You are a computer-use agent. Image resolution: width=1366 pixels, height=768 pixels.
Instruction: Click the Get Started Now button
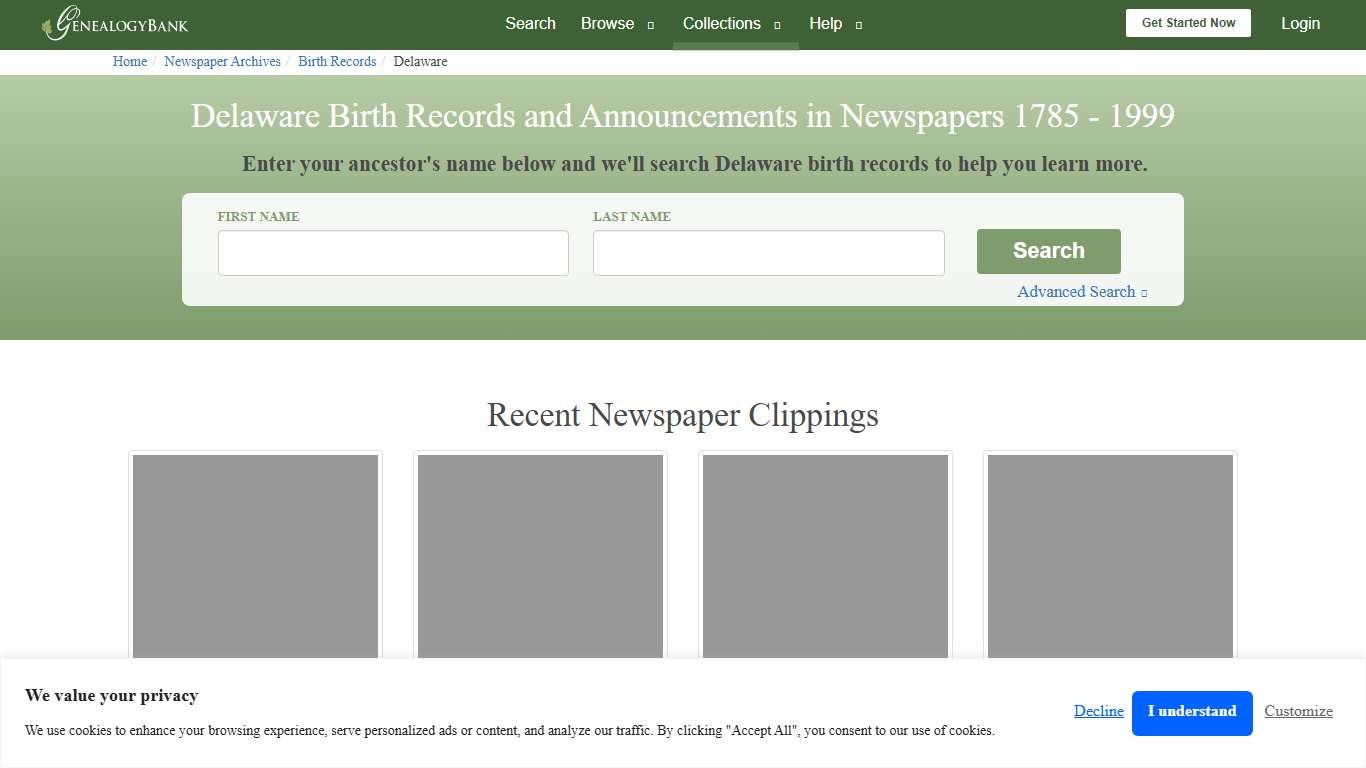1188,22
